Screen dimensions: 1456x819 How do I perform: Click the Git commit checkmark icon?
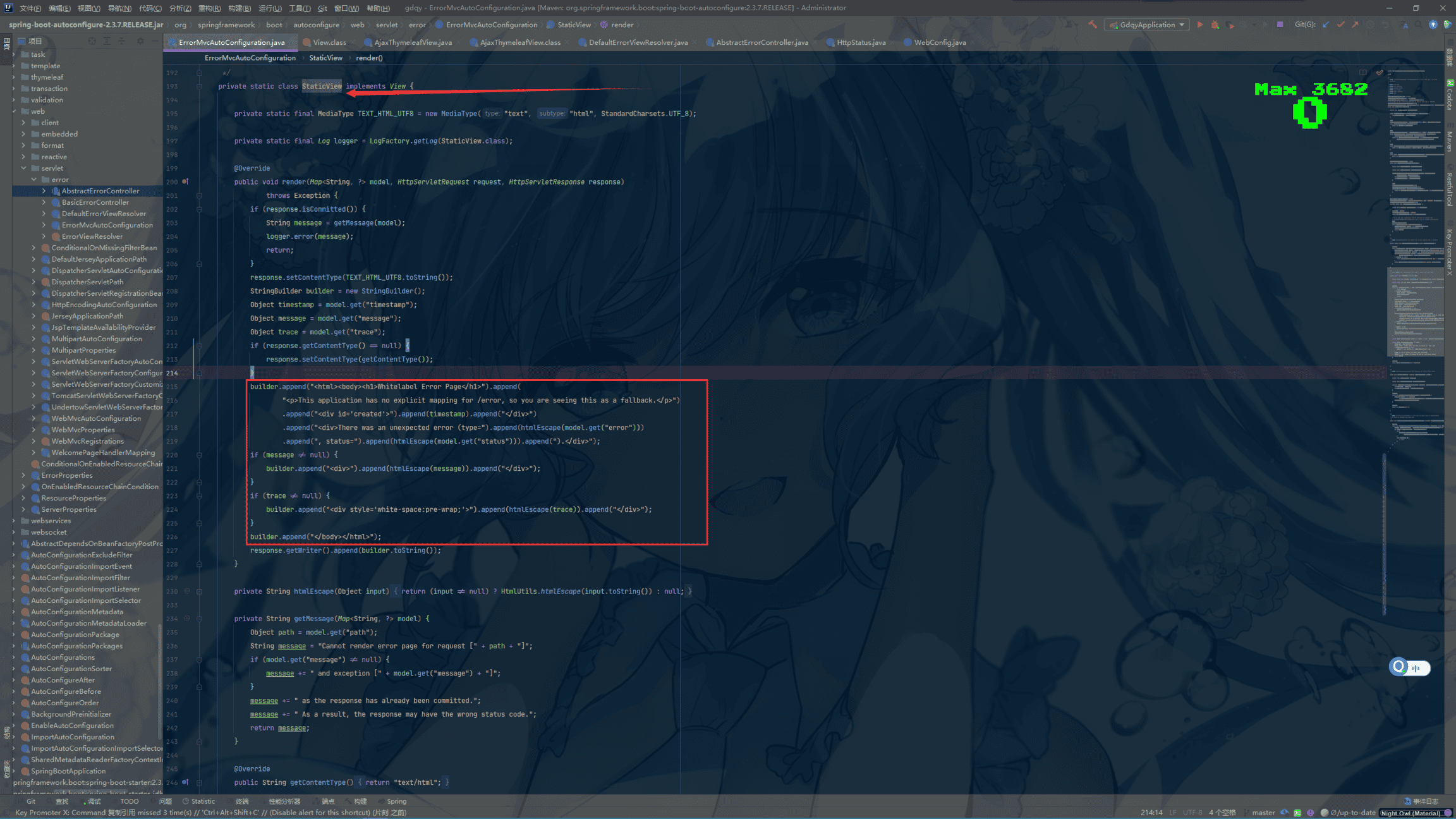click(1340, 25)
